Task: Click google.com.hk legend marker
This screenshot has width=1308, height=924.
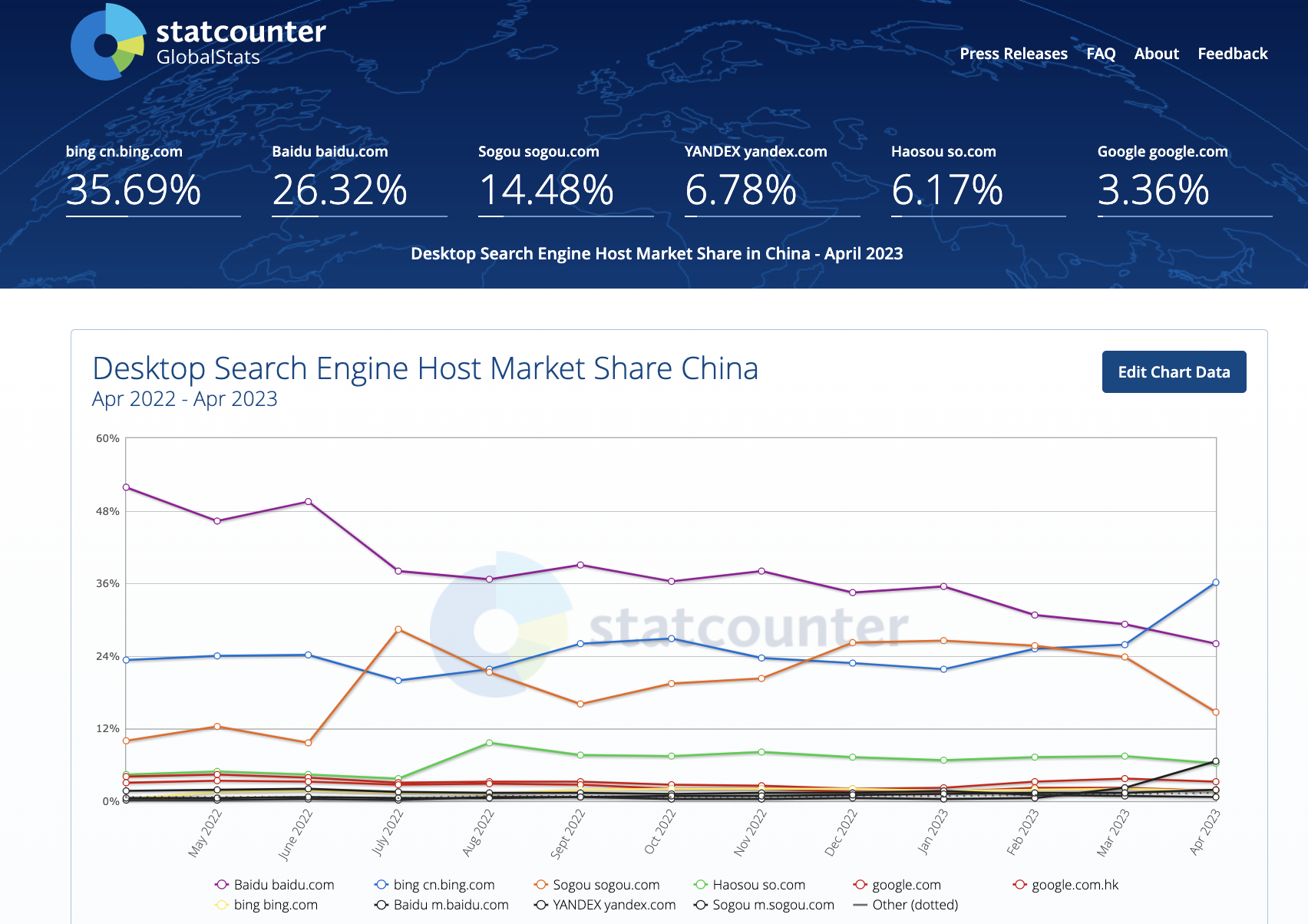Action: (x=1020, y=885)
